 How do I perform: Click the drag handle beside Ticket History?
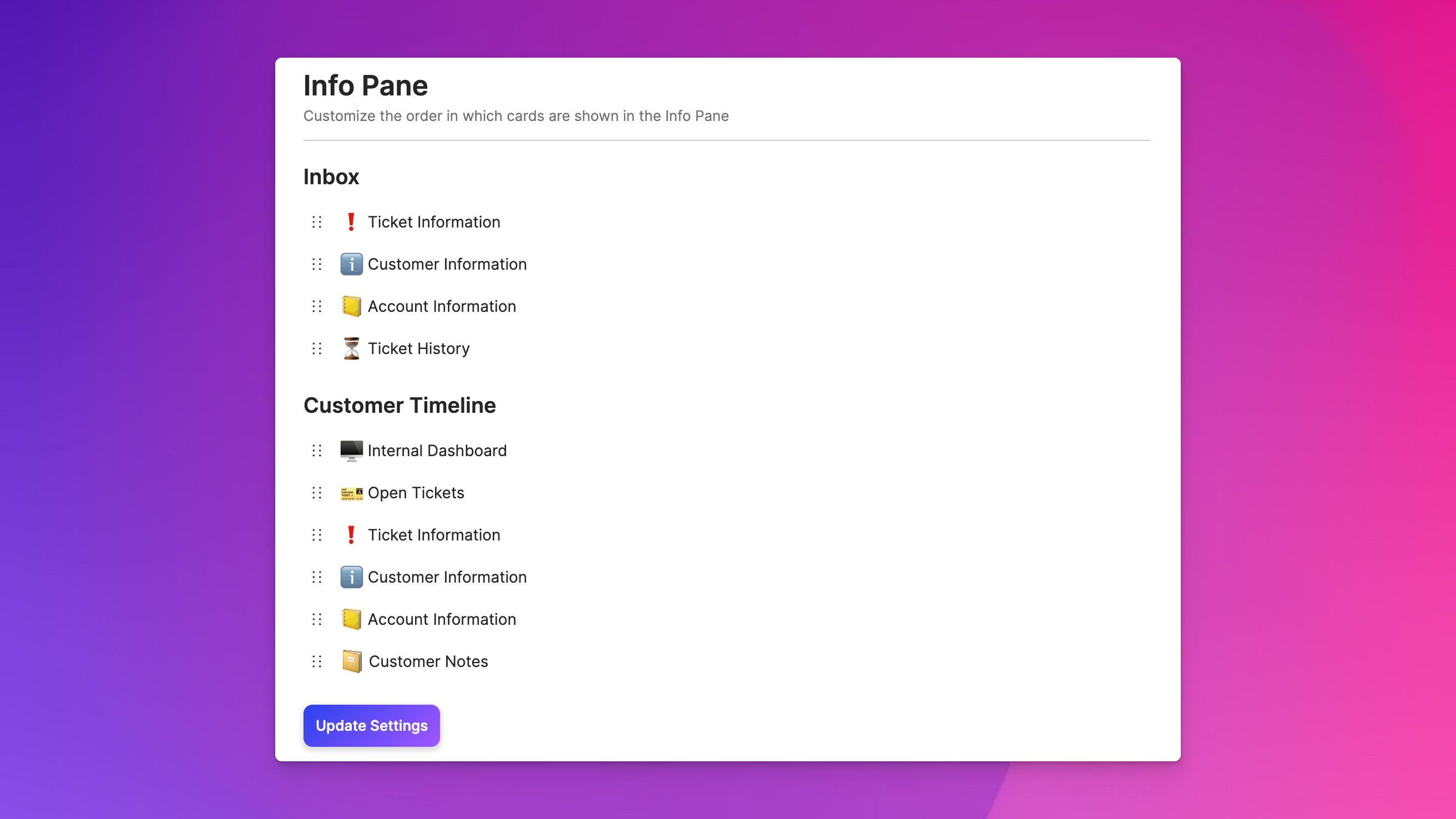(317, 348)
